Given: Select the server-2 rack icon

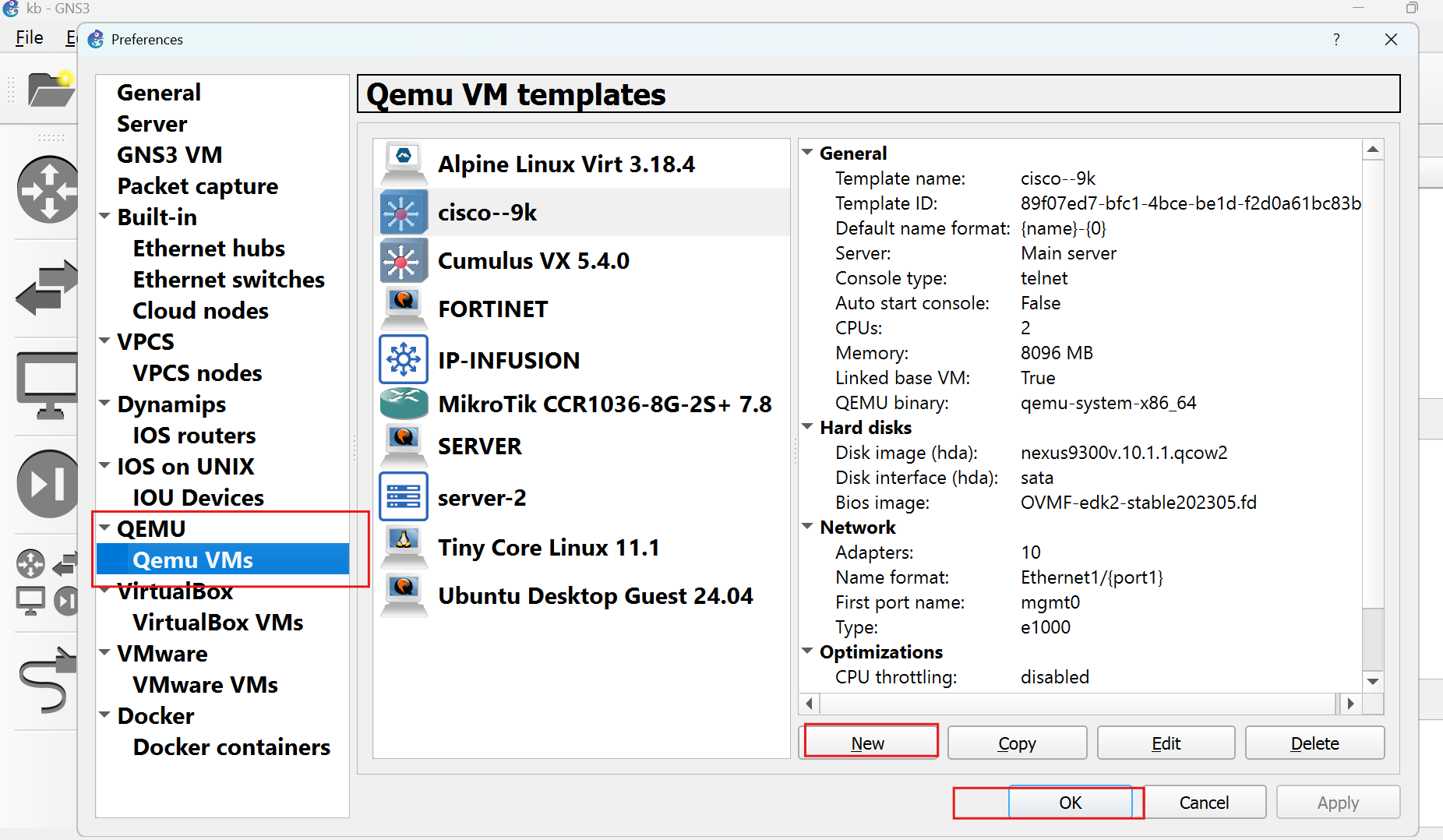Looking at the screenshot, I should pyautogui.click(x=404, y=496).
